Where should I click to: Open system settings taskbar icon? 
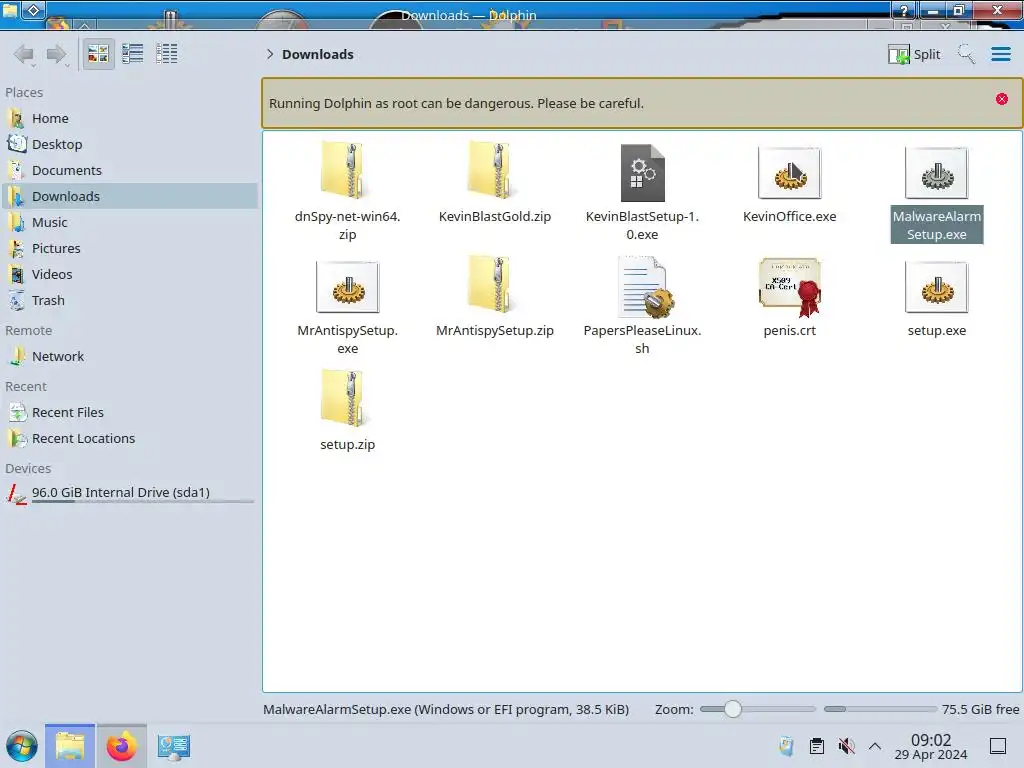[x=173, y=746]
